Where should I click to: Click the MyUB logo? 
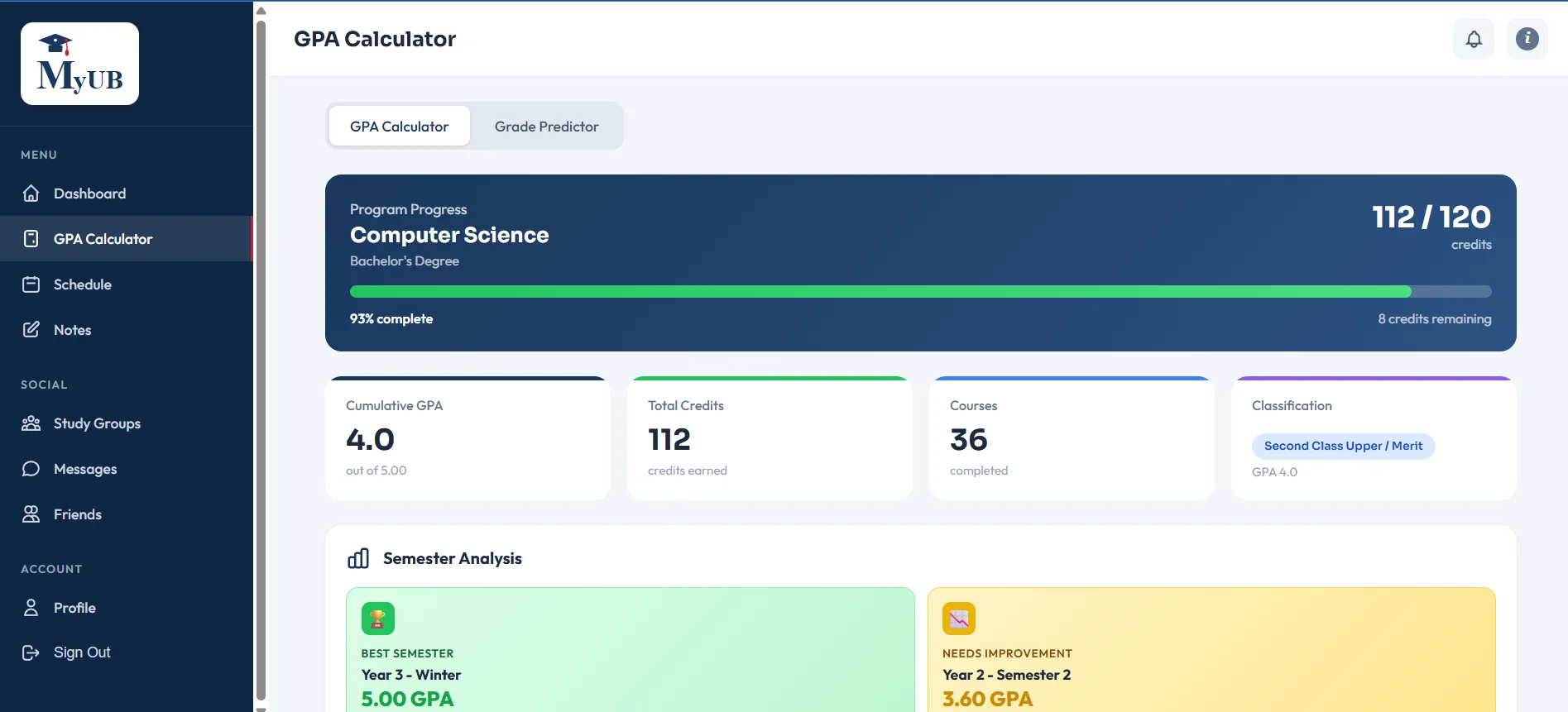[x=79, y=64]
